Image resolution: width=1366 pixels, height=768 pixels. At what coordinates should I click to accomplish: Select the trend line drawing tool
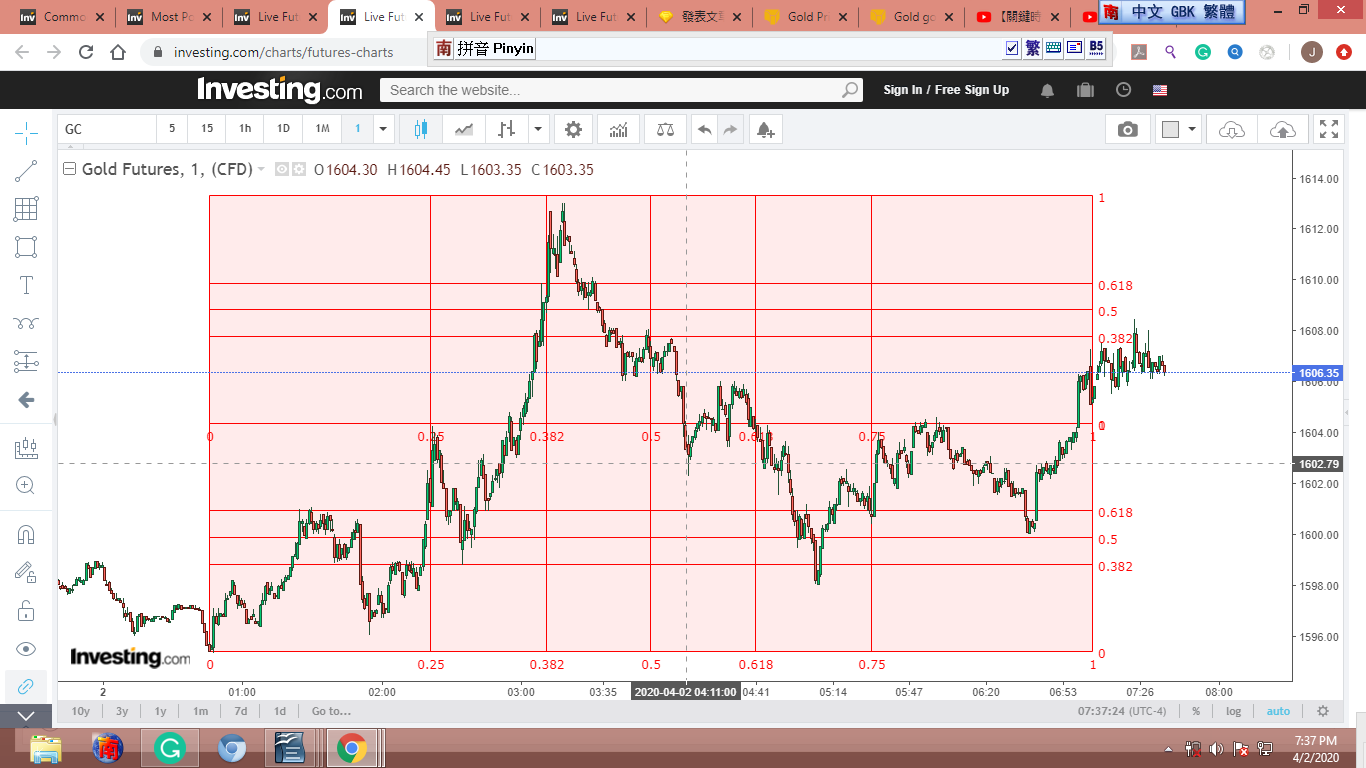click(x=26, y=171)
